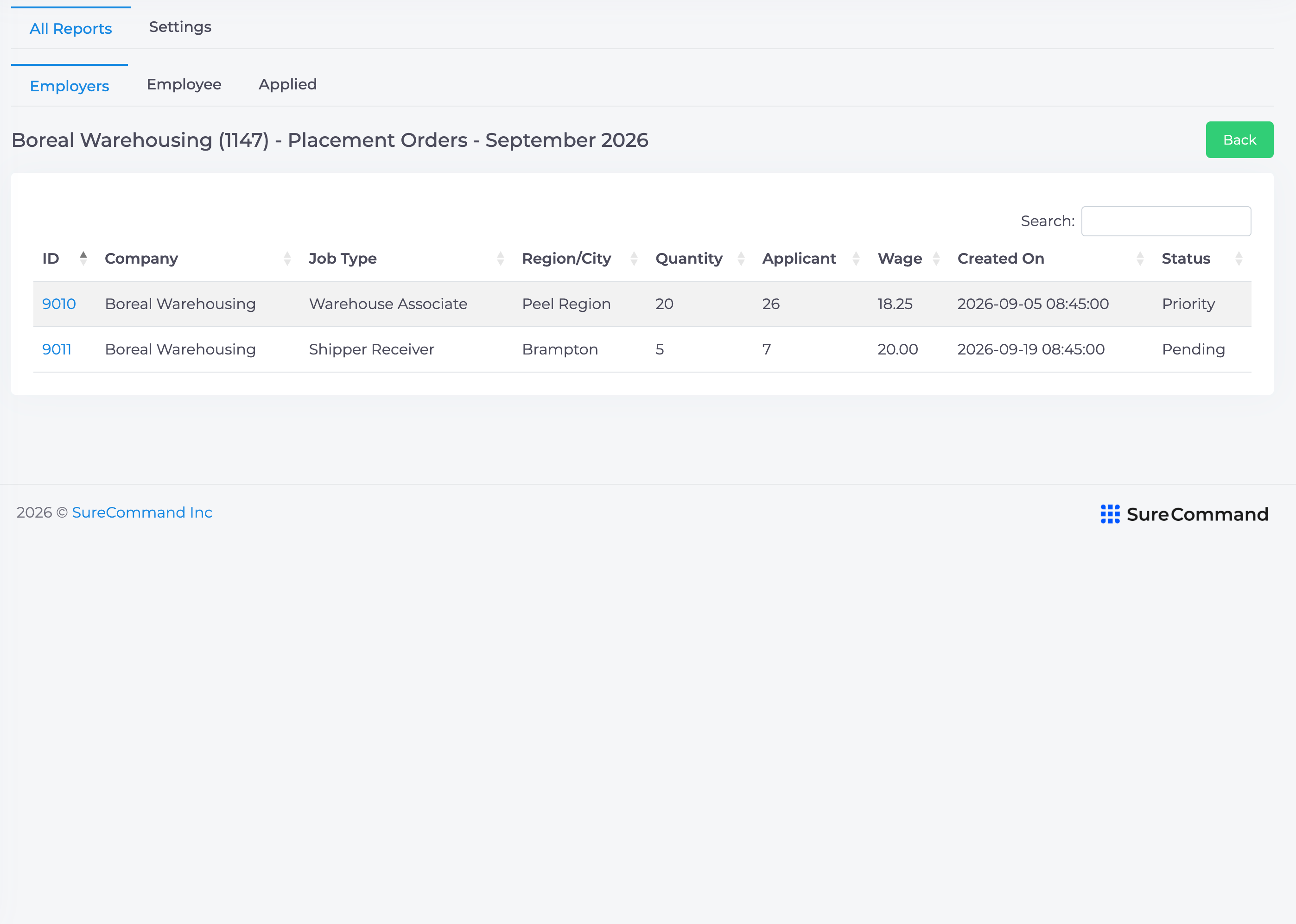Image resolution: width=1296 pixels, height=924 pixels.
Task: Open the Applied sub-tab
Action: [287, 84]
